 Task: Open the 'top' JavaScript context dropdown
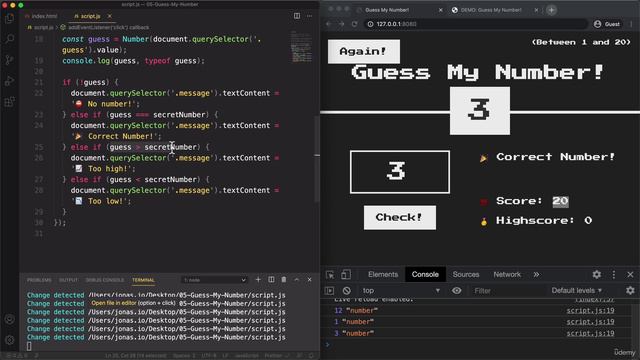point(401,291)
